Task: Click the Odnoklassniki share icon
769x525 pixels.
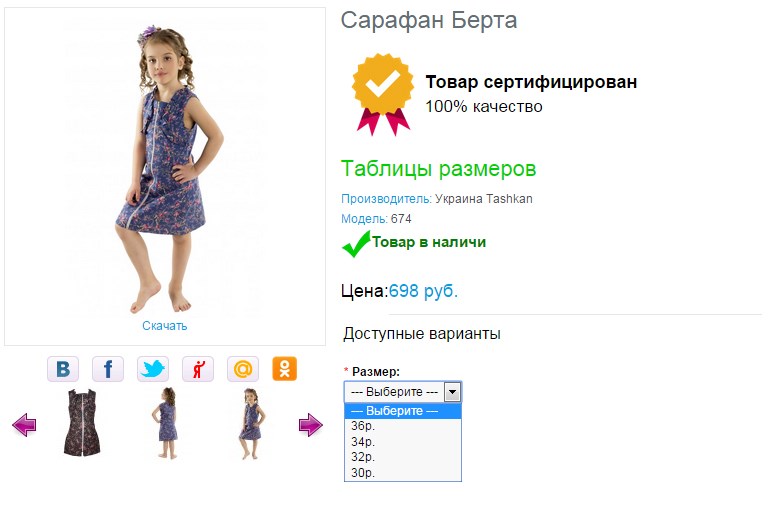Action: [285, 369]
